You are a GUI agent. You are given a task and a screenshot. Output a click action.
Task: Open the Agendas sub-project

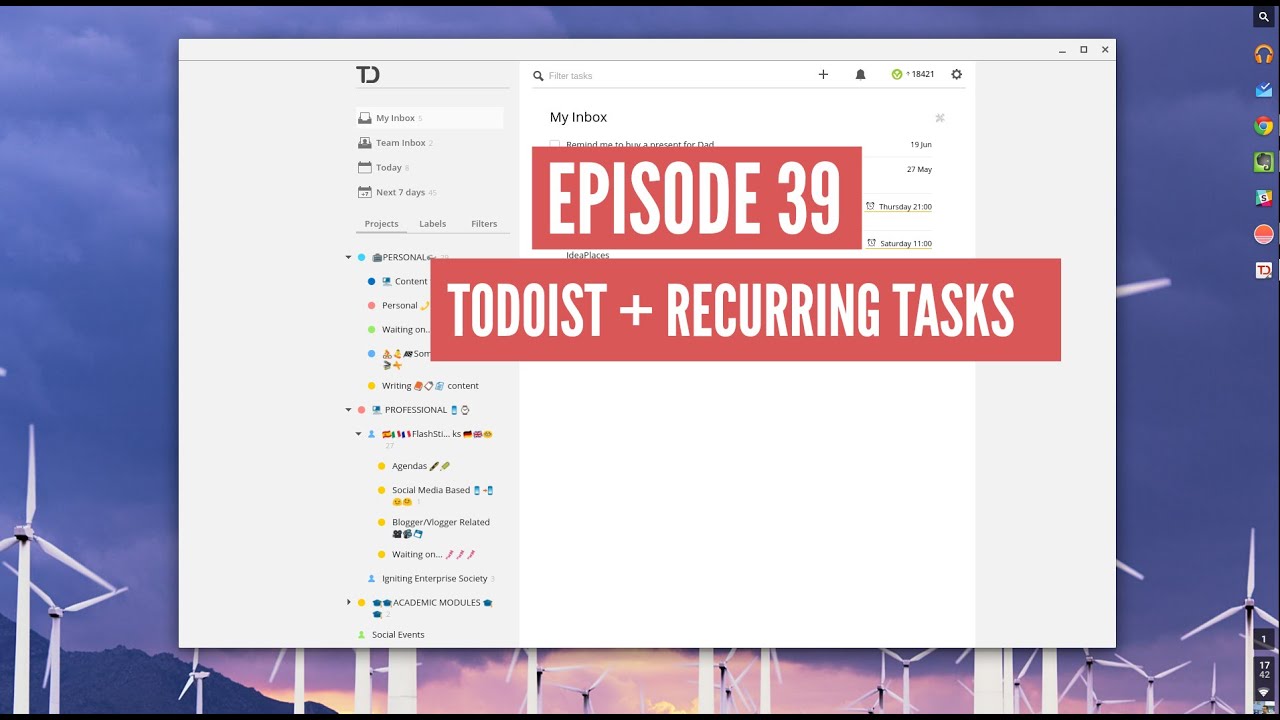pos(421,466)
